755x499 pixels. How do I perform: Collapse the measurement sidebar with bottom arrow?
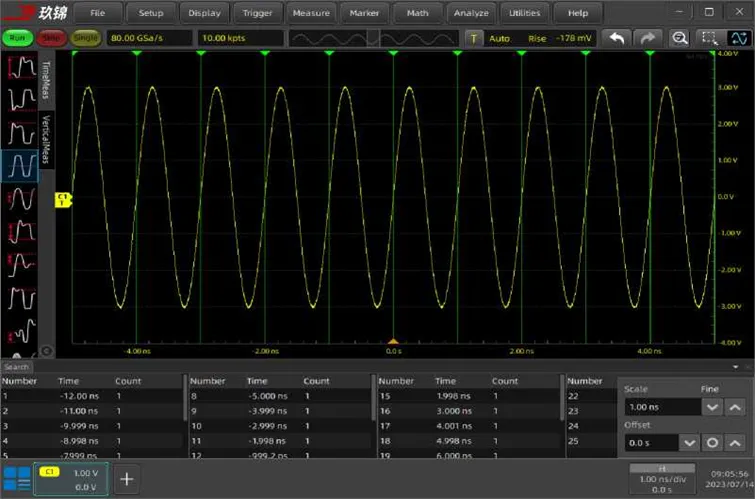pyautogui.click(x=45, y=351)
